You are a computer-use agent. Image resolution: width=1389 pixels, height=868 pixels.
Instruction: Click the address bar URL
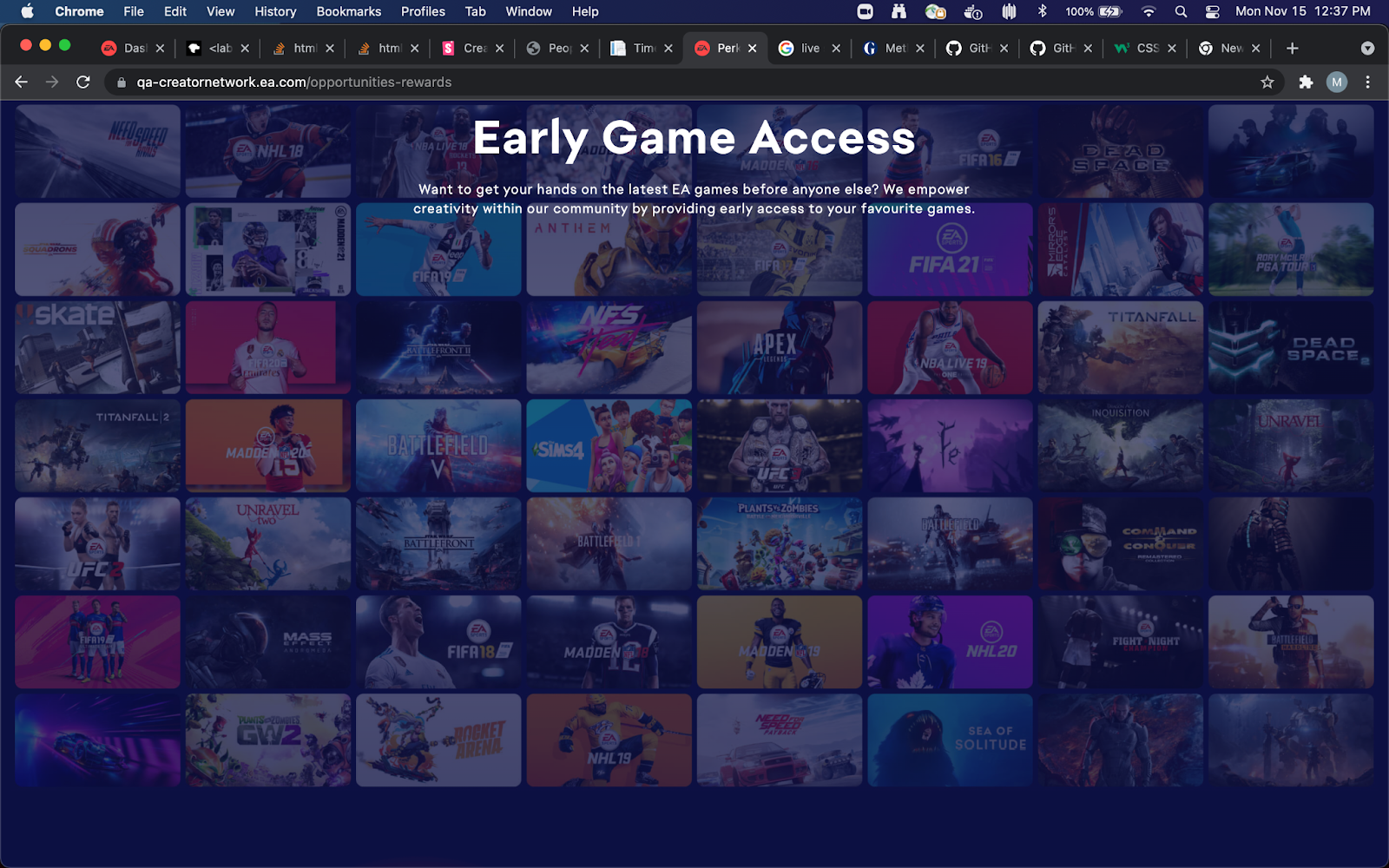pos(293,82)
